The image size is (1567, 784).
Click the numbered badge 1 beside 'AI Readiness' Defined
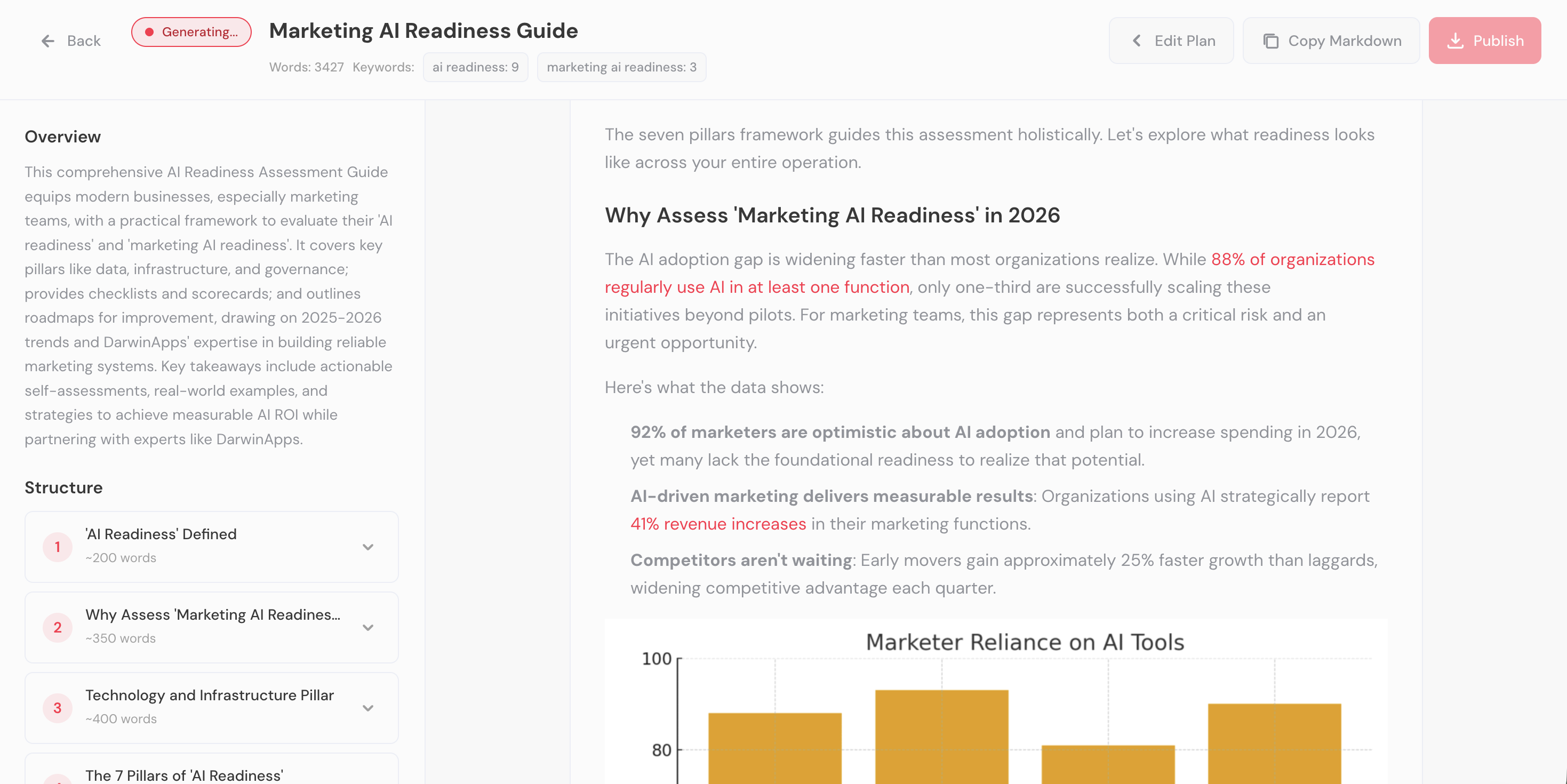pos(57,547)
